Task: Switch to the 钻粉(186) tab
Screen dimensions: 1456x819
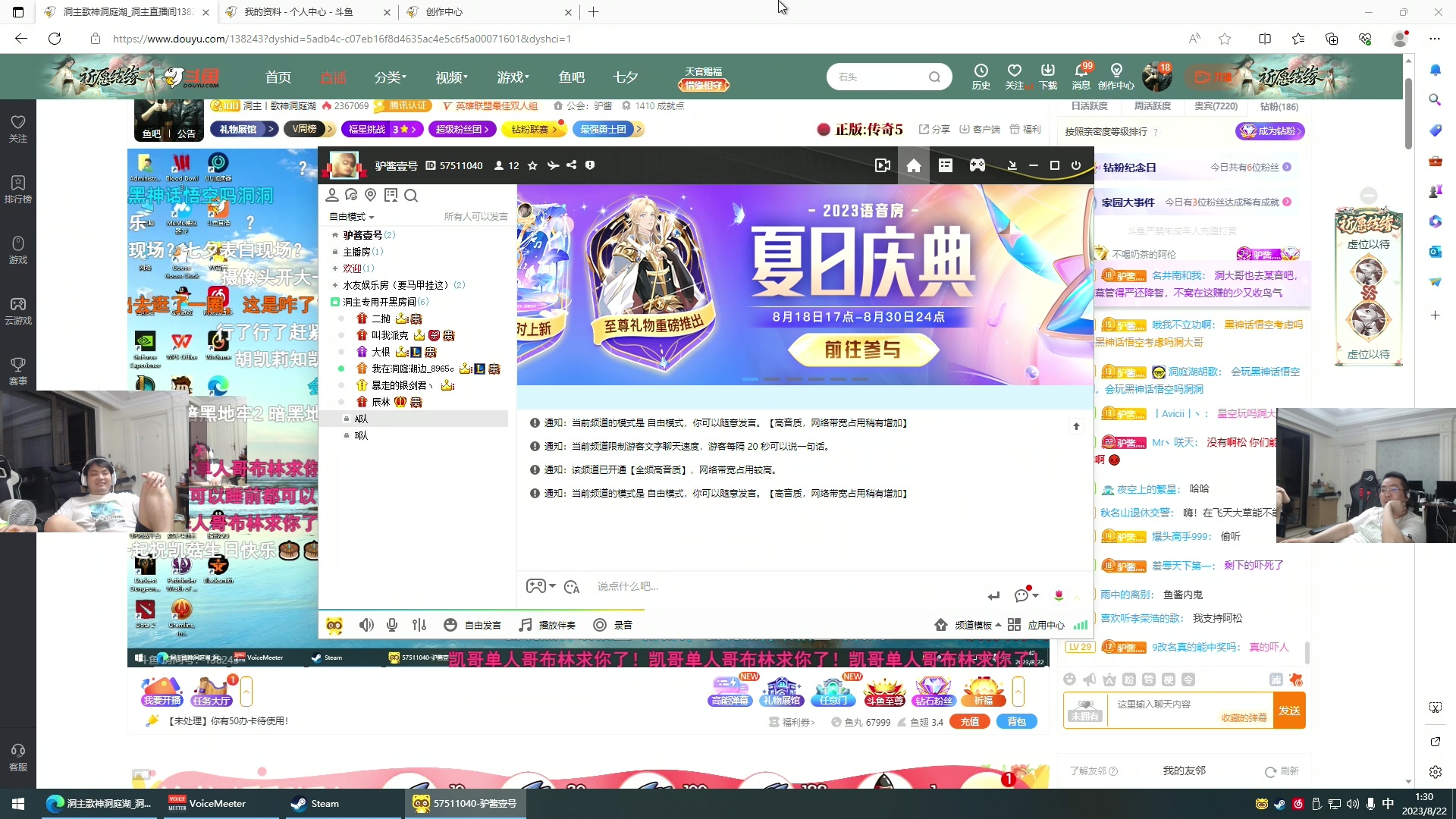Action: 1279,106
